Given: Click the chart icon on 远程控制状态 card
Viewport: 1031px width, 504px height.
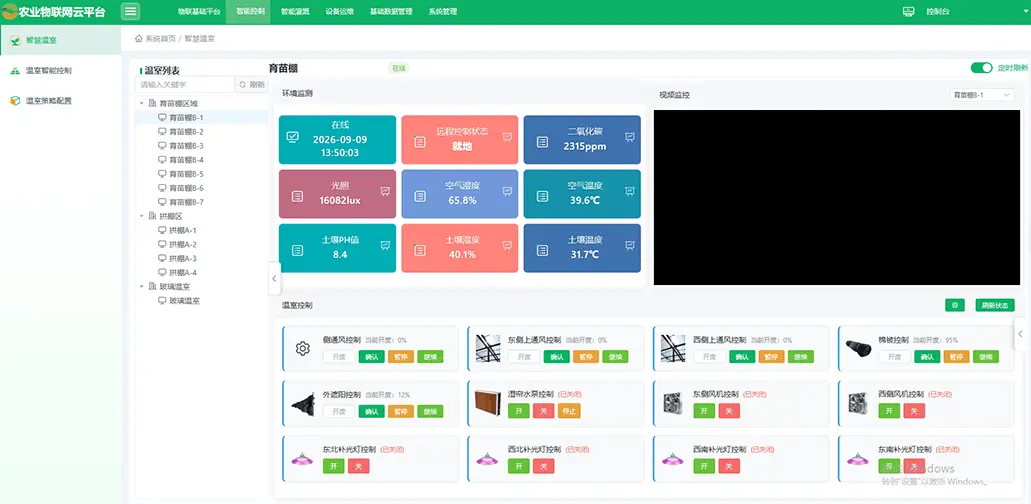Looking at the screenshot, I should click(507, 137).
